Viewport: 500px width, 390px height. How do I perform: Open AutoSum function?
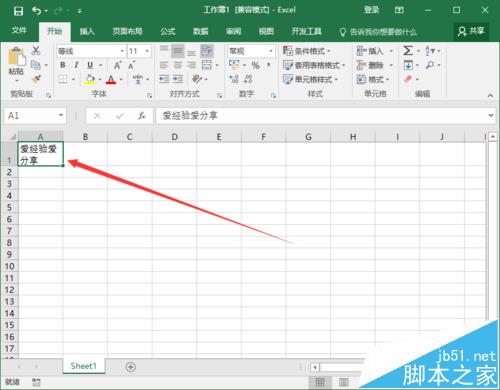click(x=408, y=51)
